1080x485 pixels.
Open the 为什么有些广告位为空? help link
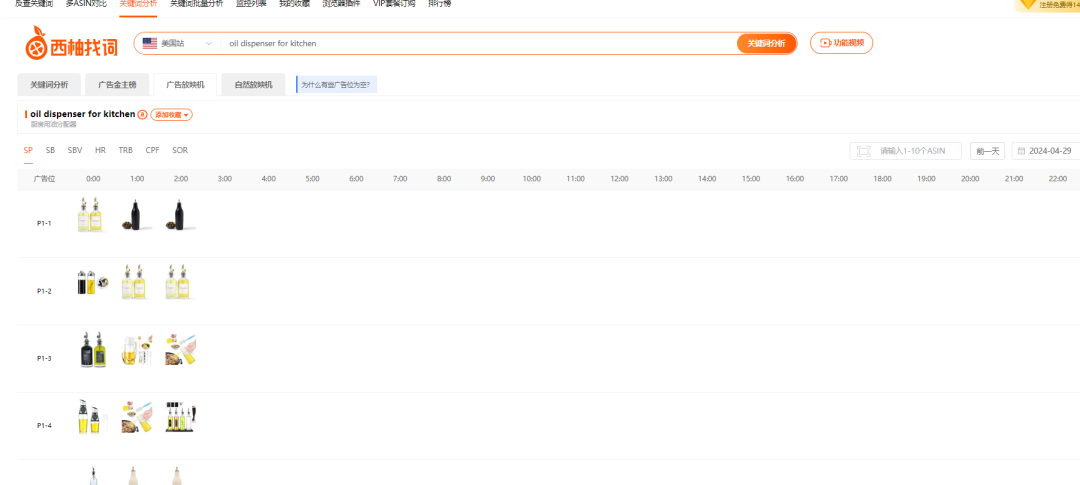pos(338,85)
